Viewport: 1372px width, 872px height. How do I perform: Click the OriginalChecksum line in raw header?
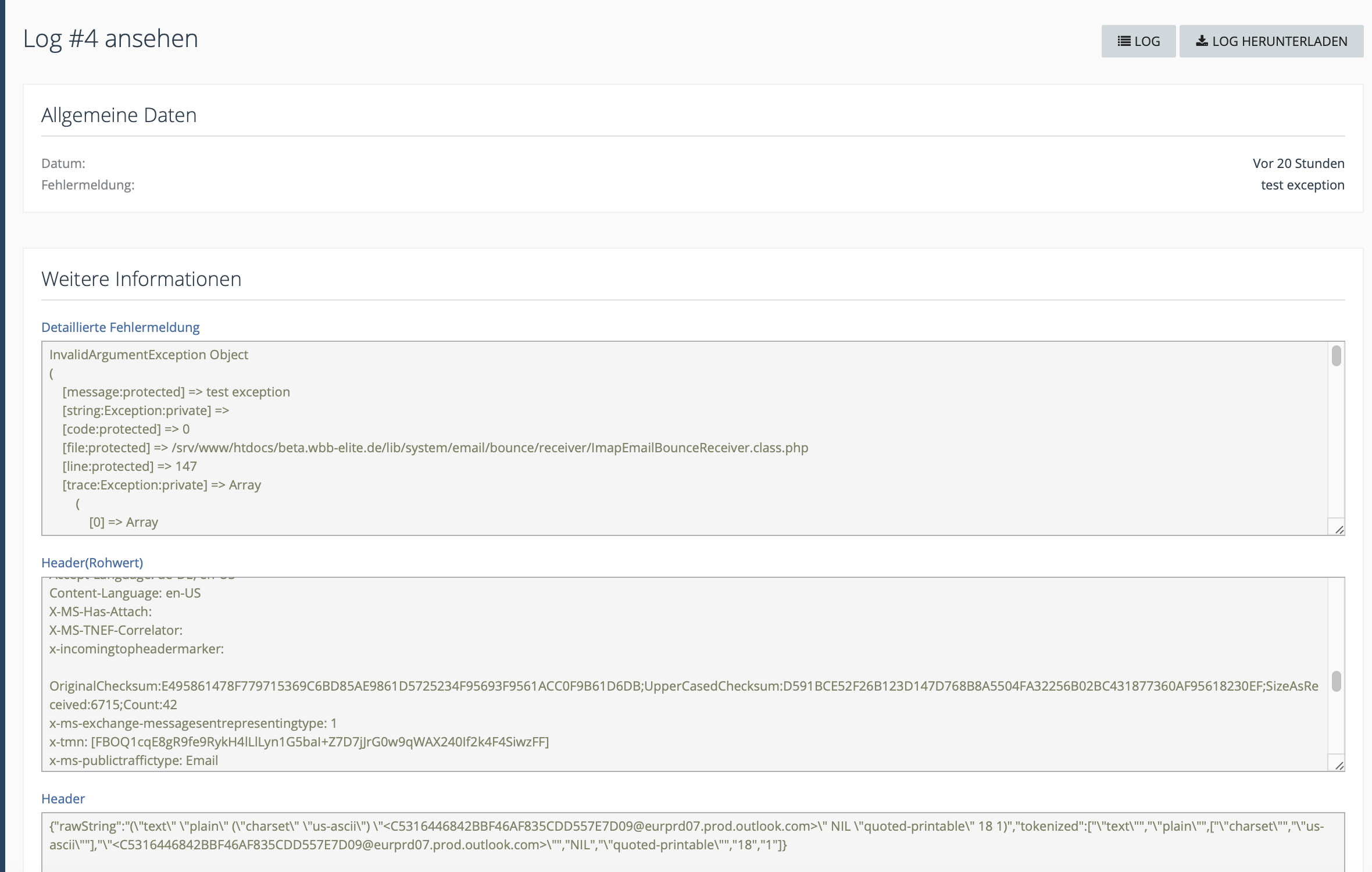pyautogui.click(x=684, y=687)
